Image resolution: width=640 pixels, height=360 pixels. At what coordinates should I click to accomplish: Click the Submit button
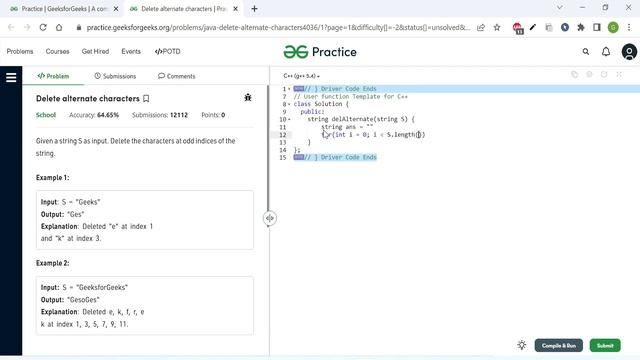click(x=605, y=345)
